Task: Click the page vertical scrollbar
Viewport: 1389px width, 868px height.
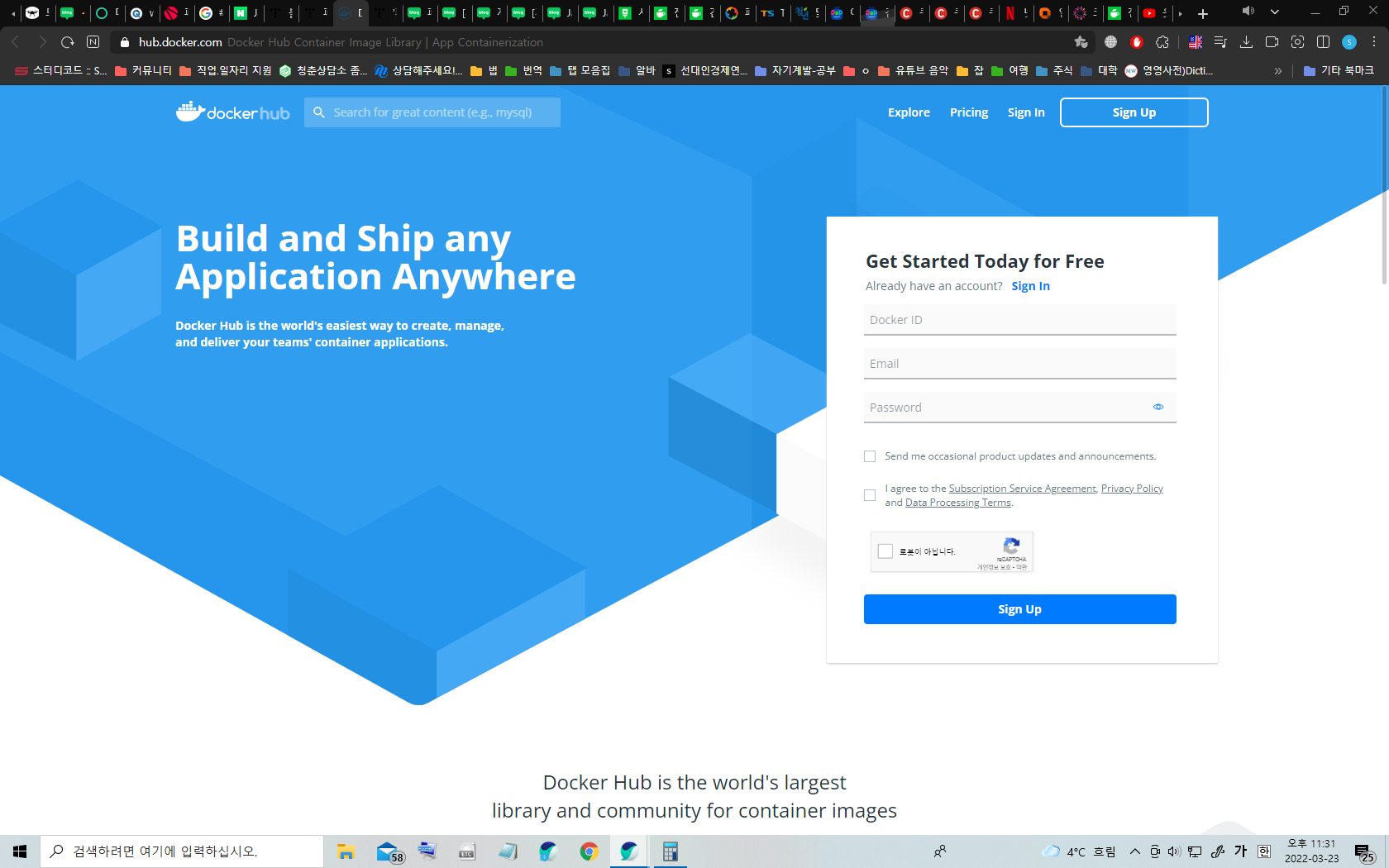Action: (1385, 186)
